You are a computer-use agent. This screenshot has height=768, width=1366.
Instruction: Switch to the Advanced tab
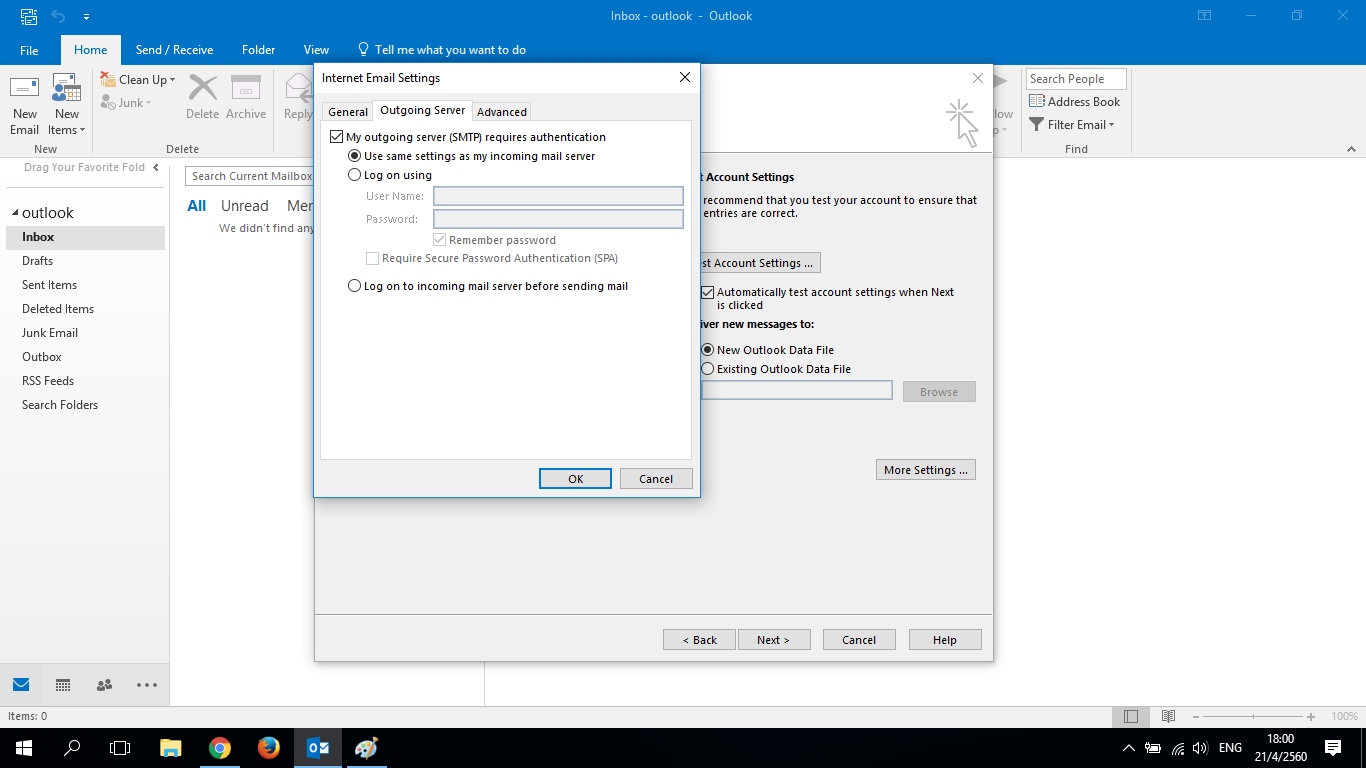502,112
